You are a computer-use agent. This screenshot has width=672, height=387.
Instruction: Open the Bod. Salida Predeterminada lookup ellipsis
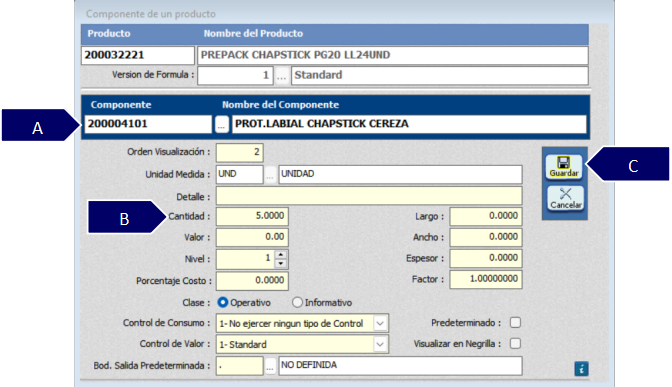270,366
